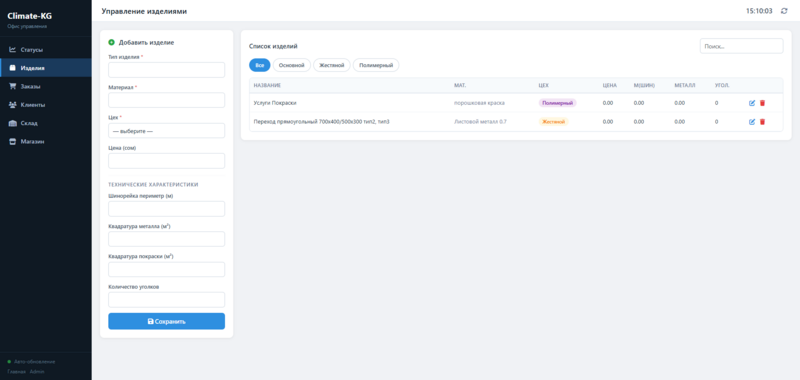Click the НАЗВАНИЕ column header

[267, 85]
